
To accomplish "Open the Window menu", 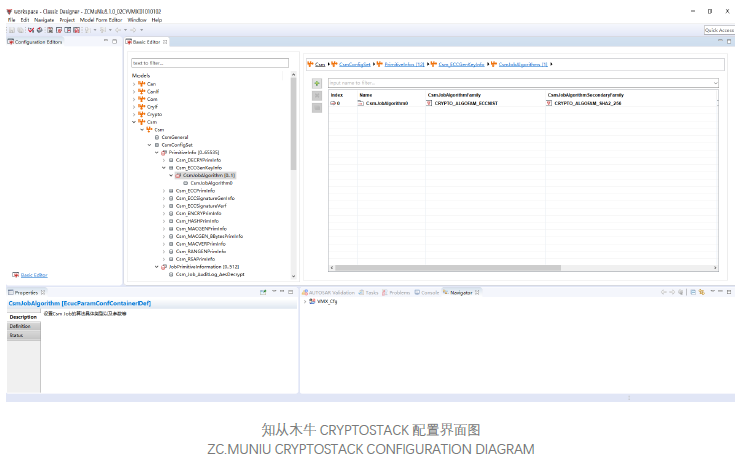I will 137,20.
